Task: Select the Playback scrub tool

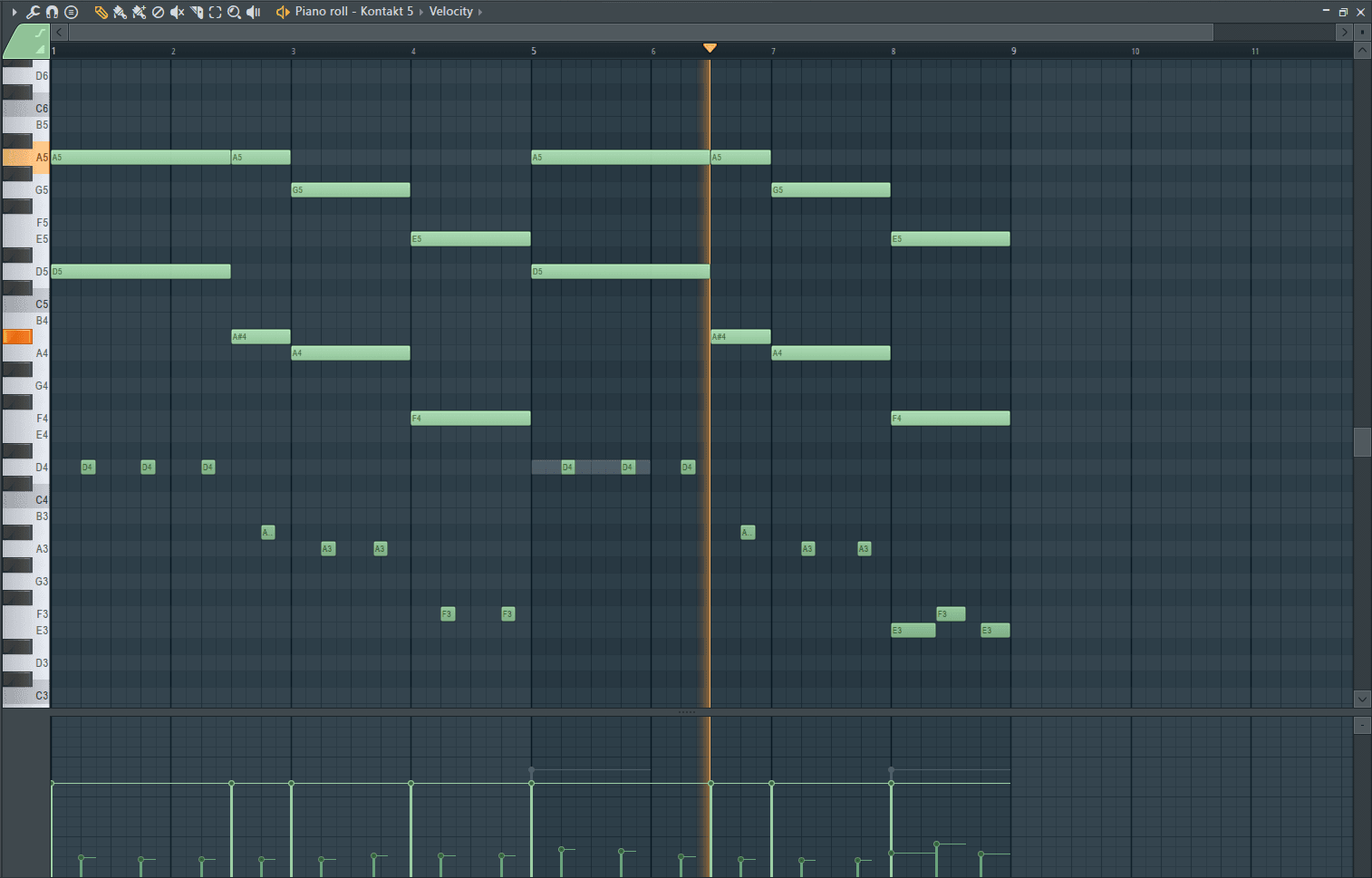Action: pyautogui.click(x=253, y=12)
